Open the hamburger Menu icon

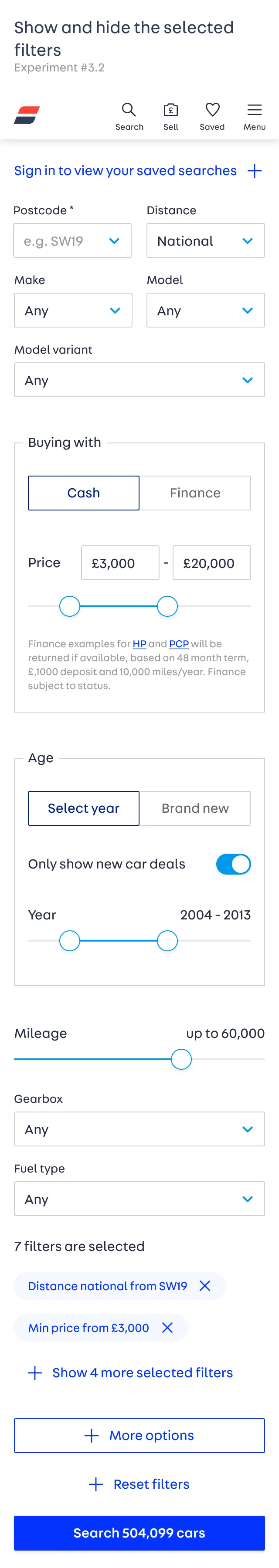254,110
